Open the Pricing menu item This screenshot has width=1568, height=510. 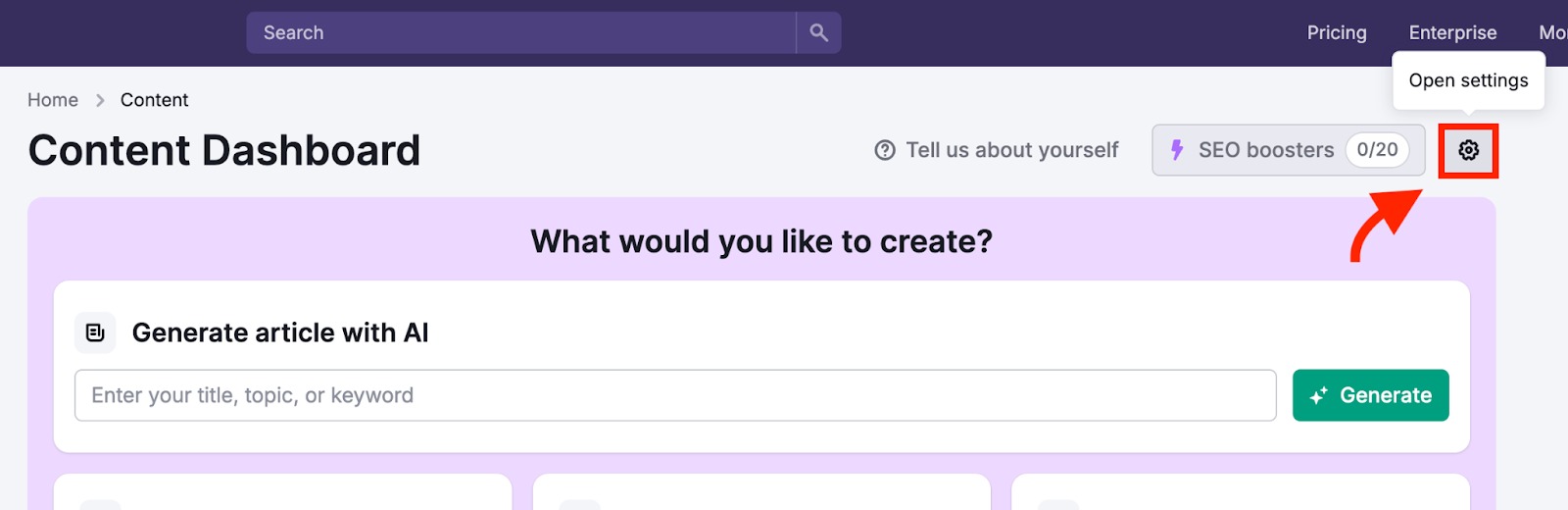click(1337, 32)
